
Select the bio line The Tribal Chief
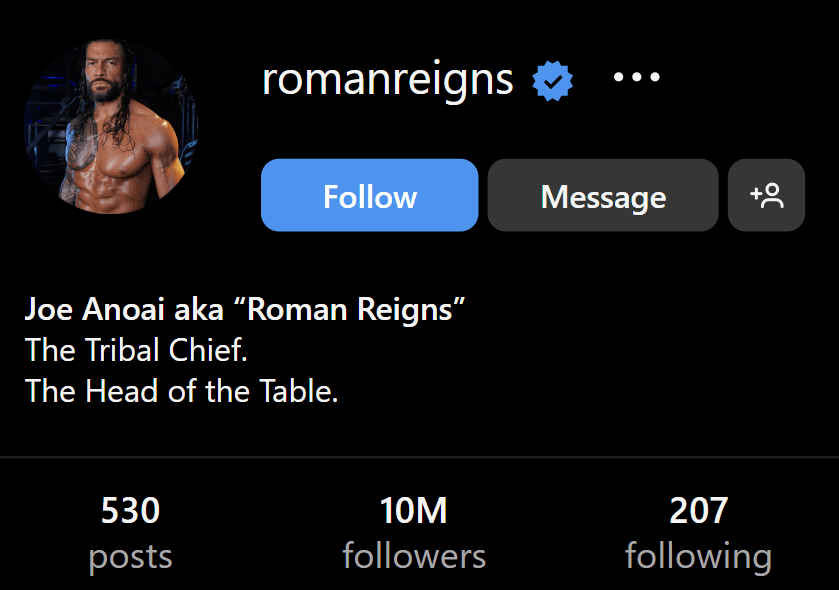[136, 350]
